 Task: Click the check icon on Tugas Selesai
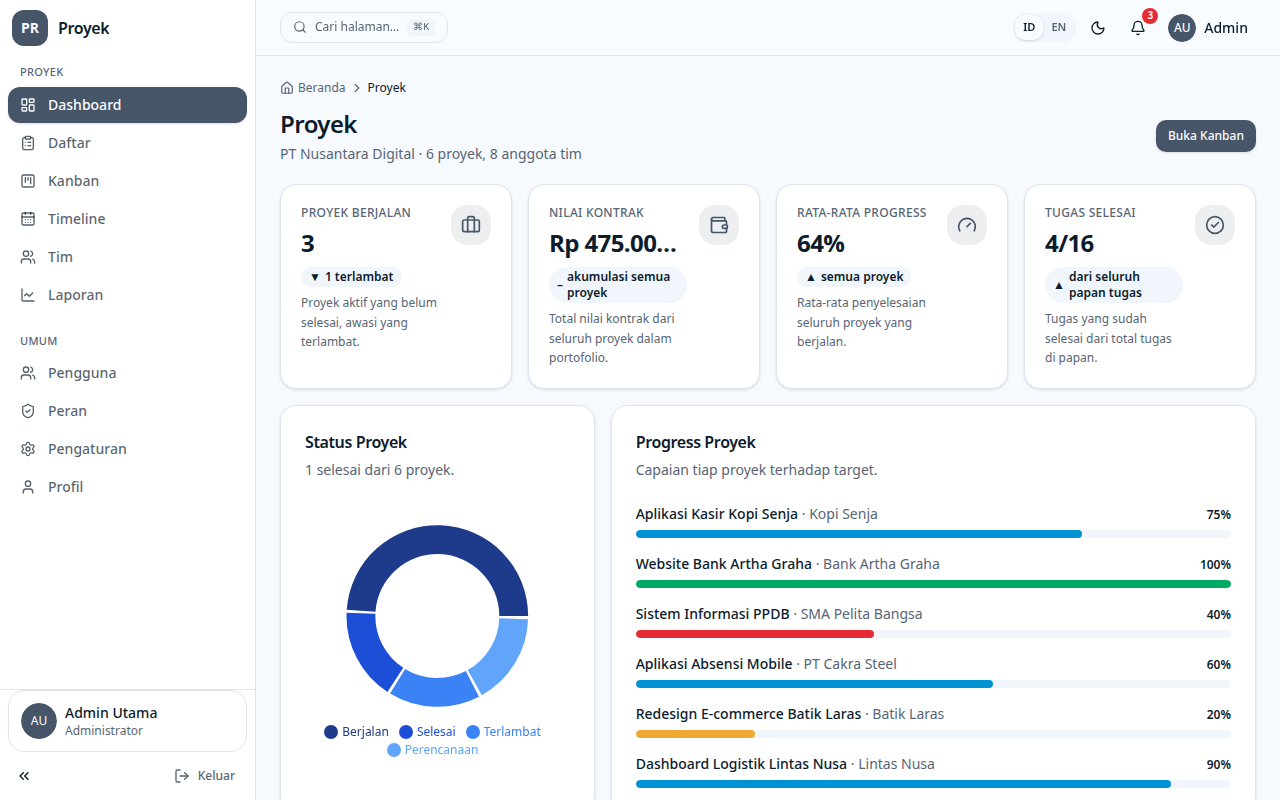point(1215,225)
